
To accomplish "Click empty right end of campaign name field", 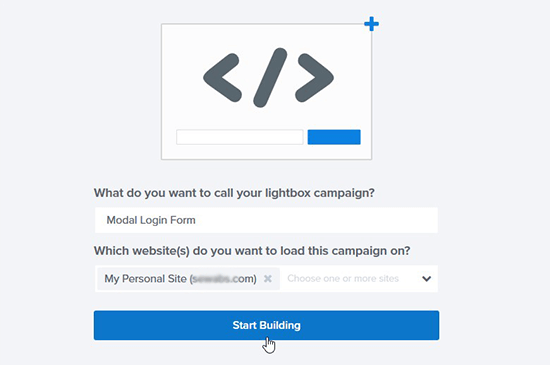I will click(x=351, y=220).
